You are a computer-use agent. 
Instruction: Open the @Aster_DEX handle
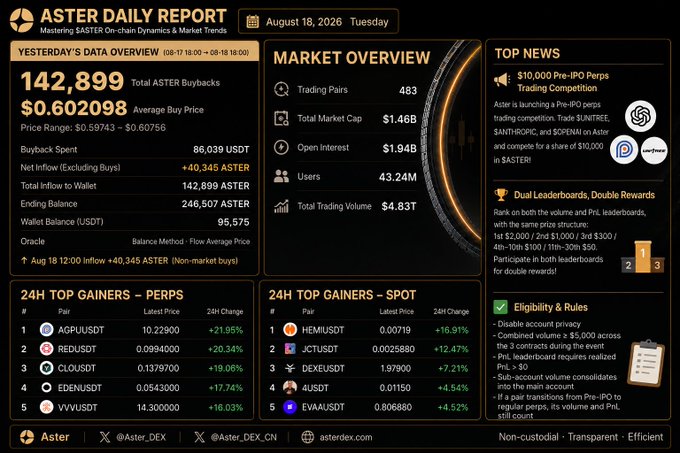coord(141,437)
